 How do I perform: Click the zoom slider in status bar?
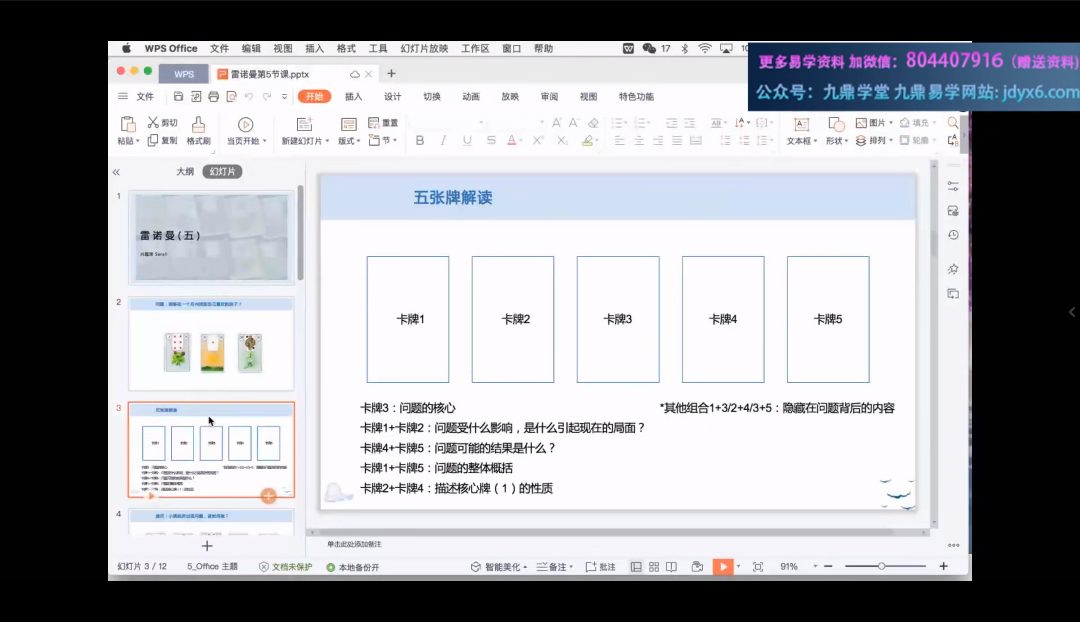881,567
